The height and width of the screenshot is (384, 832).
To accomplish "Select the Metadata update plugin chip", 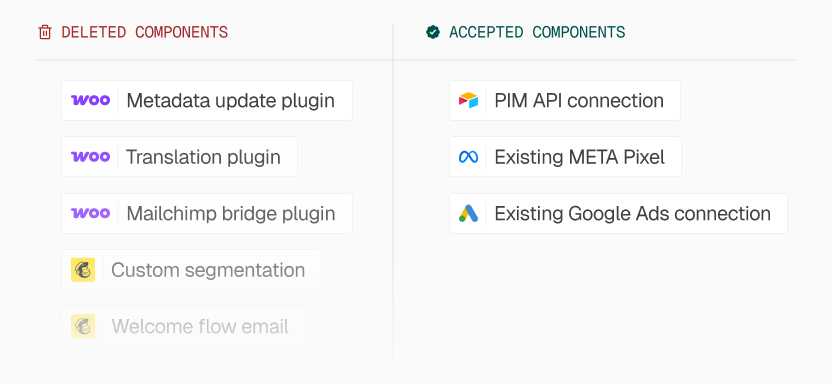I will pos(207,100).
